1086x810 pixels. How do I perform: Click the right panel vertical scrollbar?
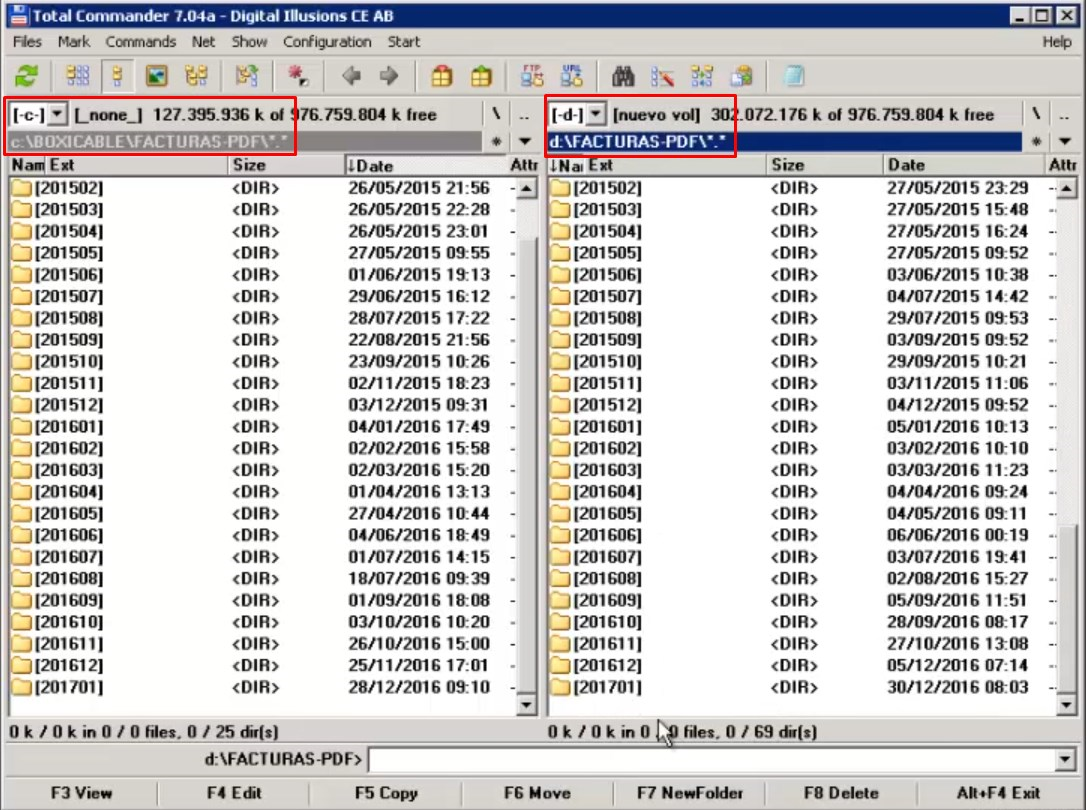[1067, 450]
